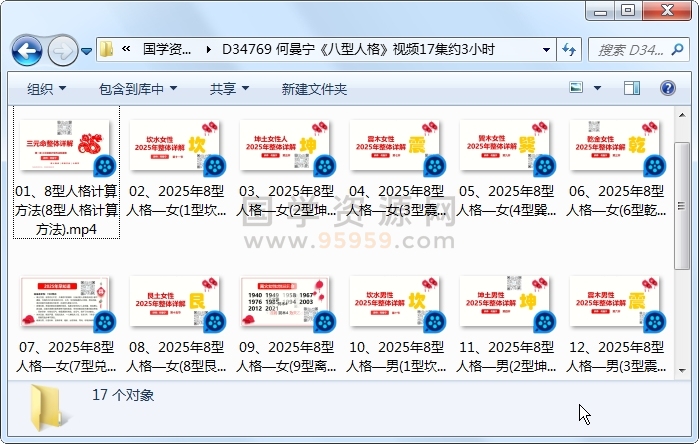The image size is (699, 444).
Task: Minimize the Explorer window
Action: tap(600, 11)
